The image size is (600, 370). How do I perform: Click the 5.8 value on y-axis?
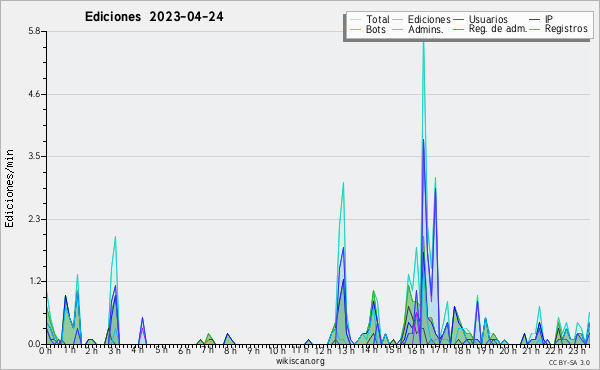[34, 31]
